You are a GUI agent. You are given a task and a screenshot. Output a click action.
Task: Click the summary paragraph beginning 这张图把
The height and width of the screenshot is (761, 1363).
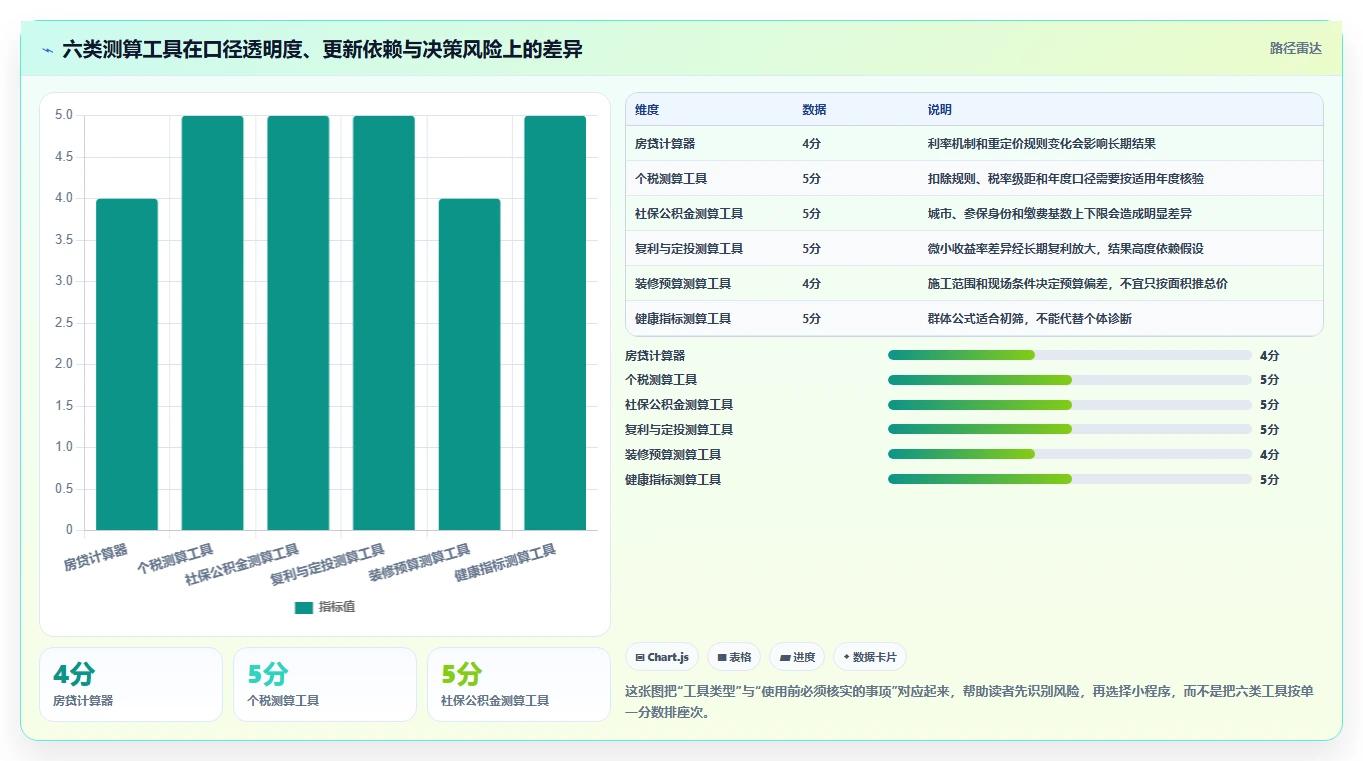(x=970, y=702)
